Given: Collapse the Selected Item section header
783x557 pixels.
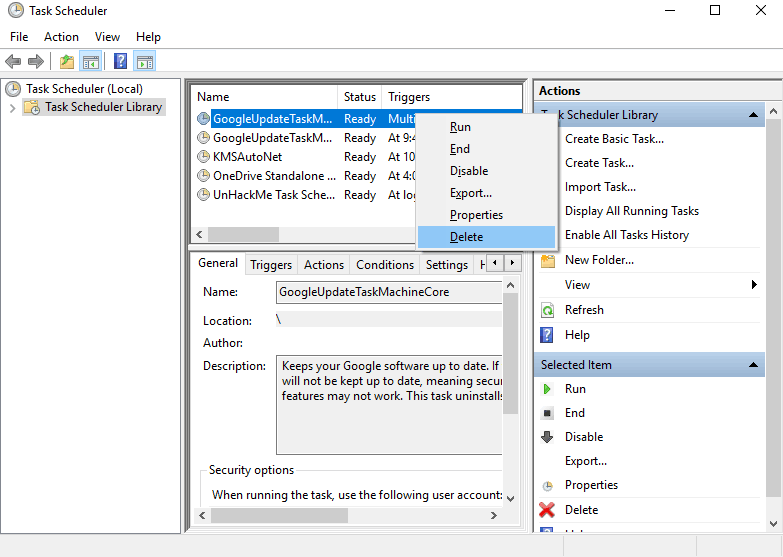Looking at the screenshot, I should coord(754,365).
